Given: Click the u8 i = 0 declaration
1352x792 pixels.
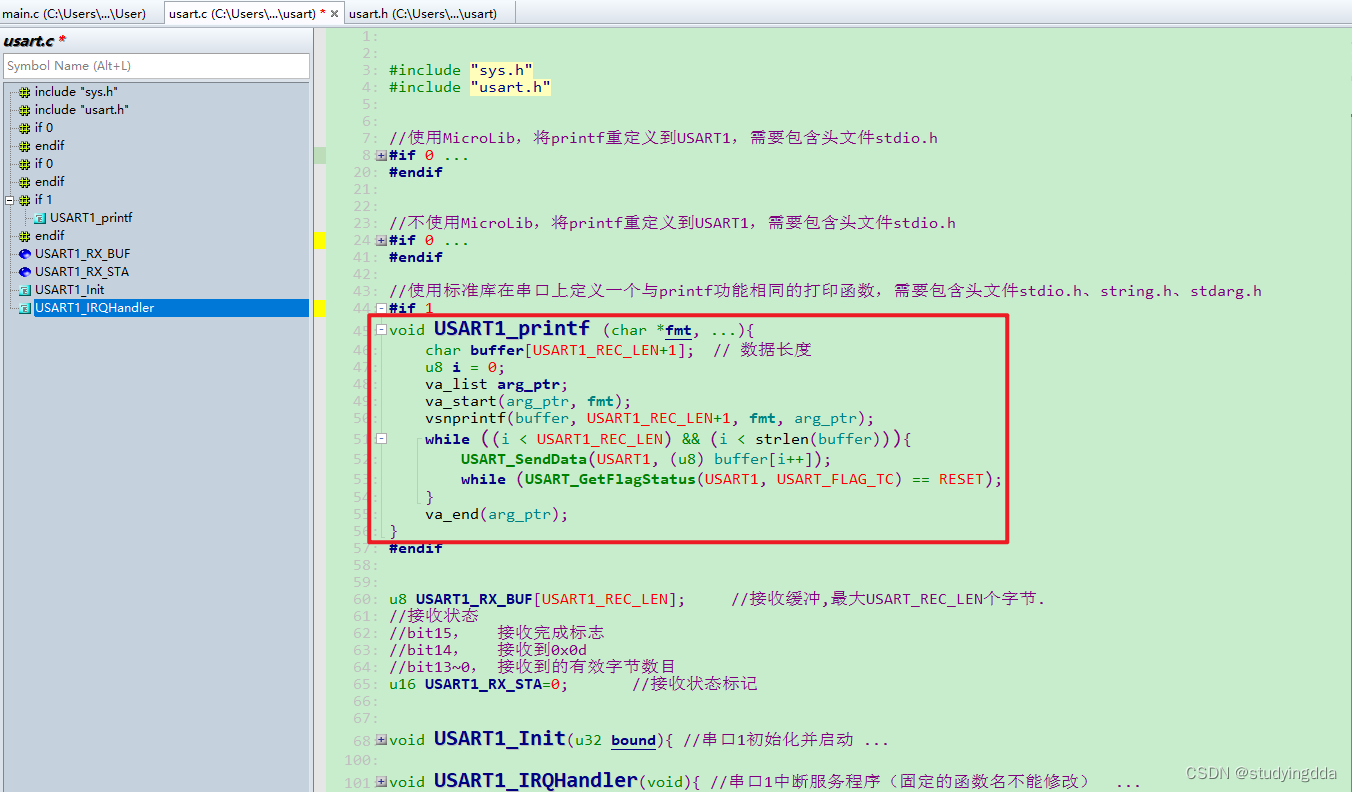Looking at the screenshot, I should pyautogui.click(x=465, y=367).
